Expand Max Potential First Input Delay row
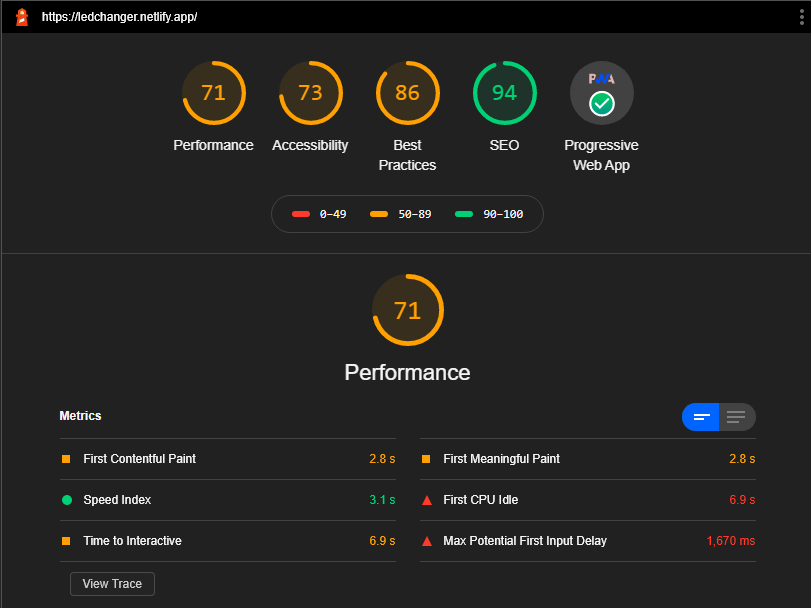 click(588, 541)
